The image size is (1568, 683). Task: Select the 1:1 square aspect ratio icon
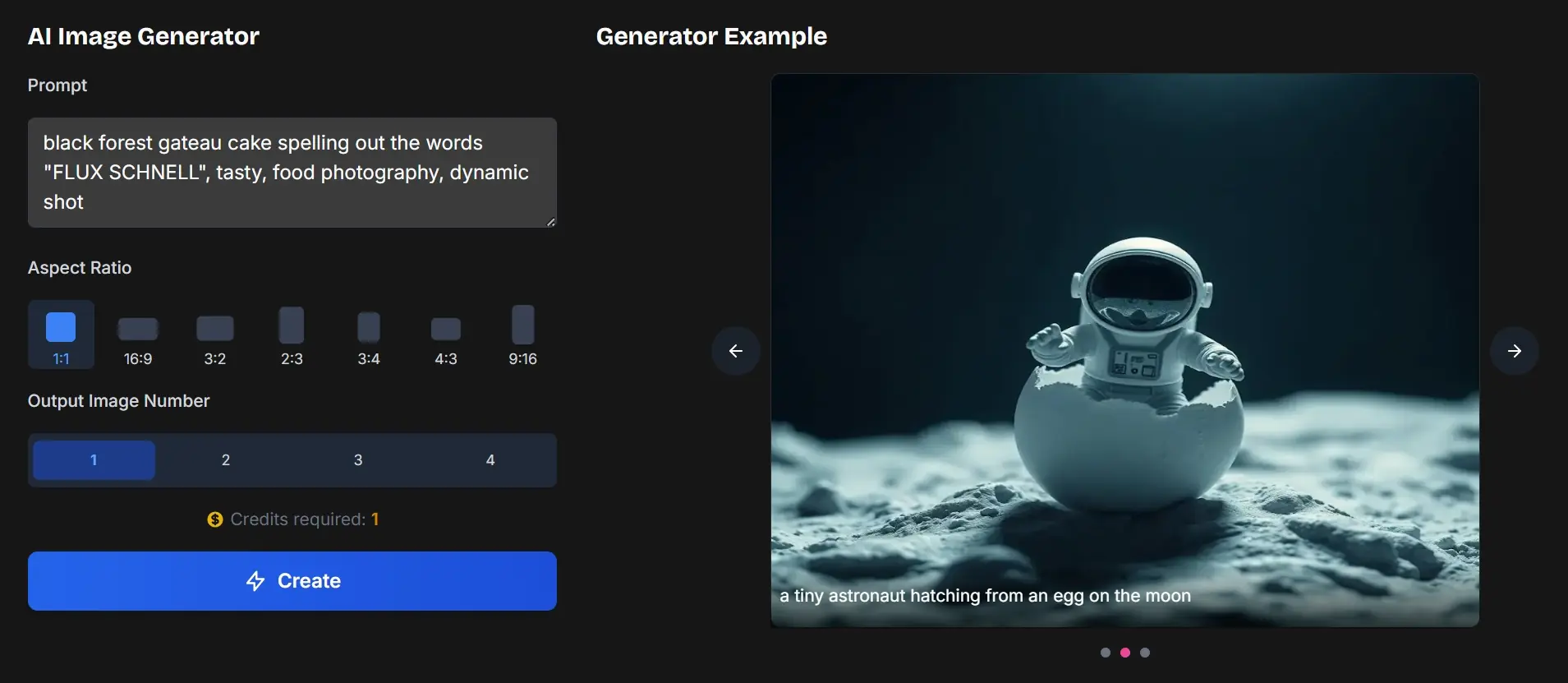[x=61, y=327]
